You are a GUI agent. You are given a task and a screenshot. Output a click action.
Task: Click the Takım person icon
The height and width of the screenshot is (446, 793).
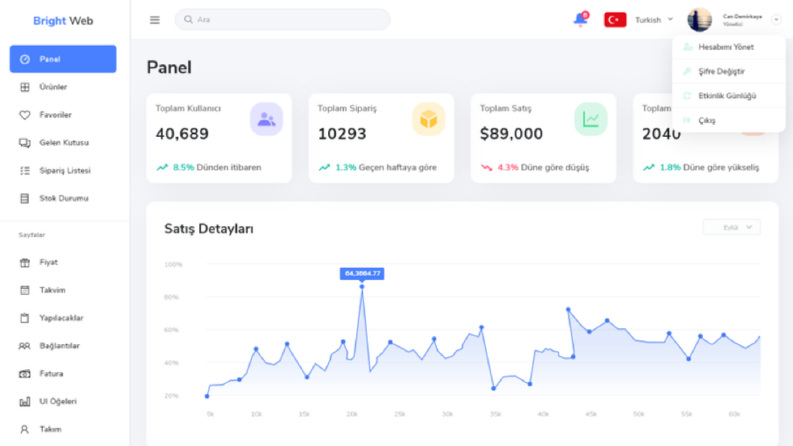[24, 429]
